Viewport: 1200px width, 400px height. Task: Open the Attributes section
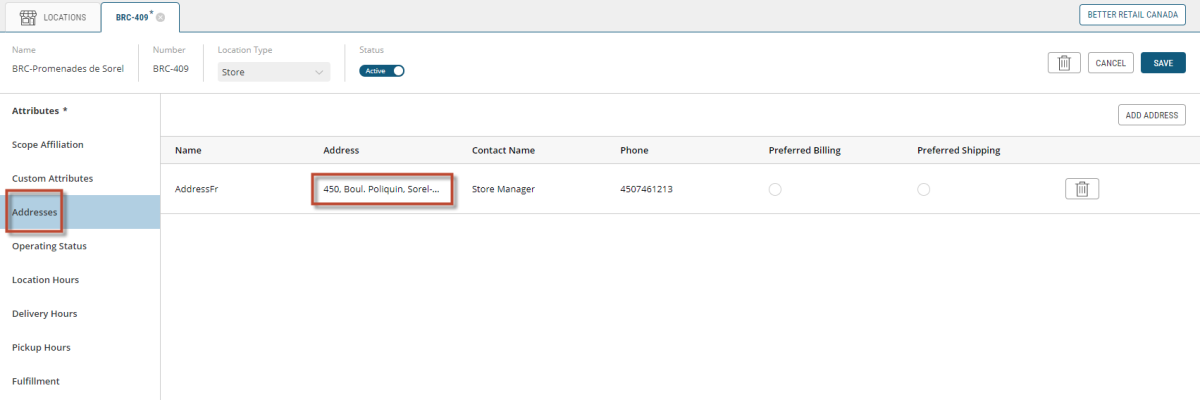pos(39,111)
